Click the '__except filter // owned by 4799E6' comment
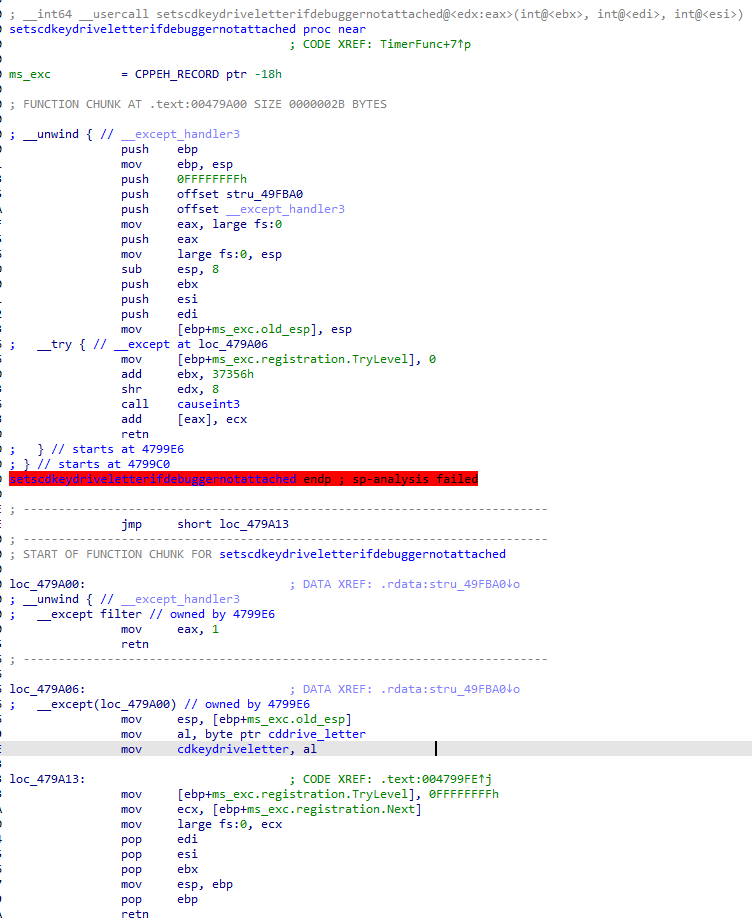752x923 pixels. click(156, 614)
